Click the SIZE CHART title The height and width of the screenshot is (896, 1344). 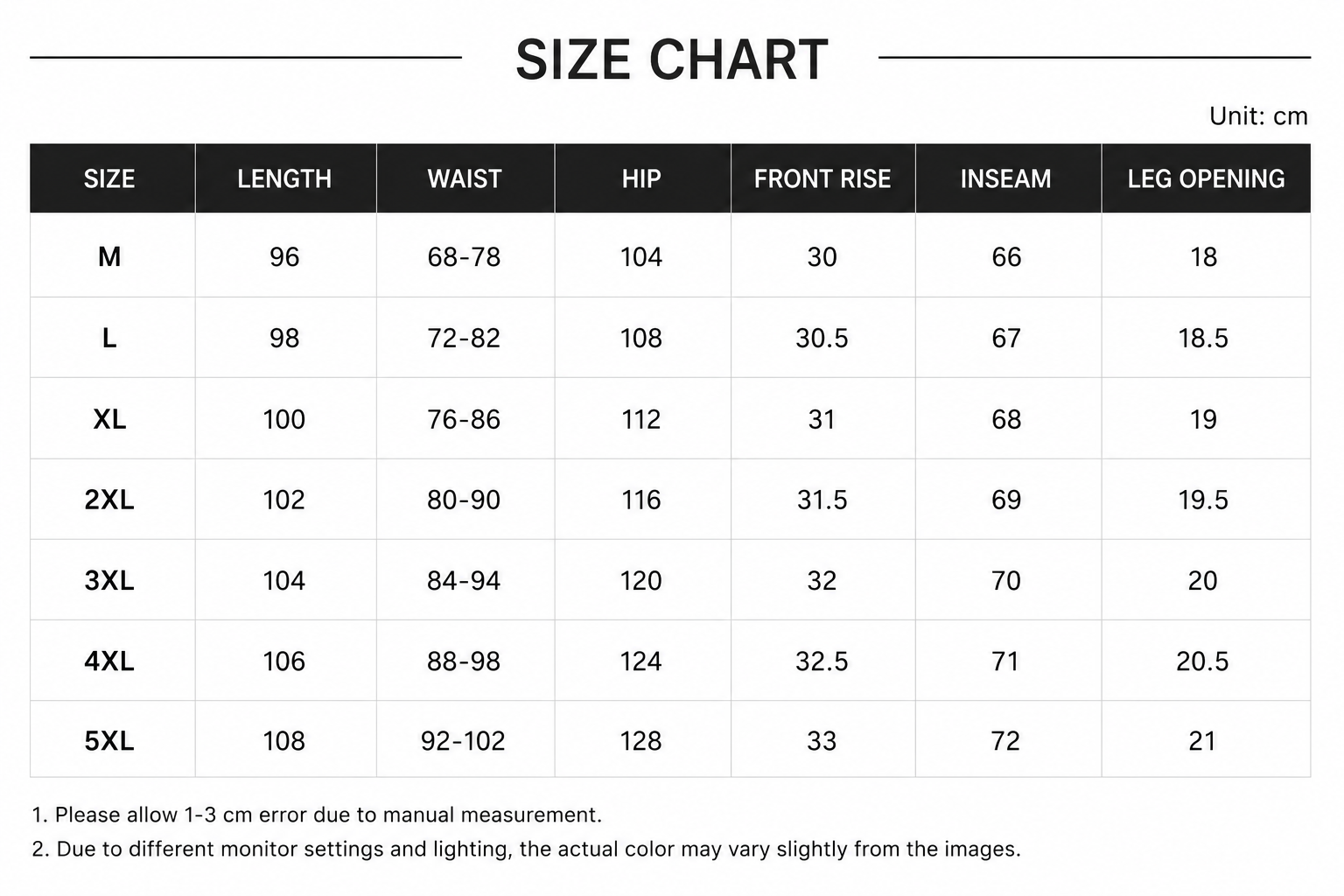pos(671,59)
